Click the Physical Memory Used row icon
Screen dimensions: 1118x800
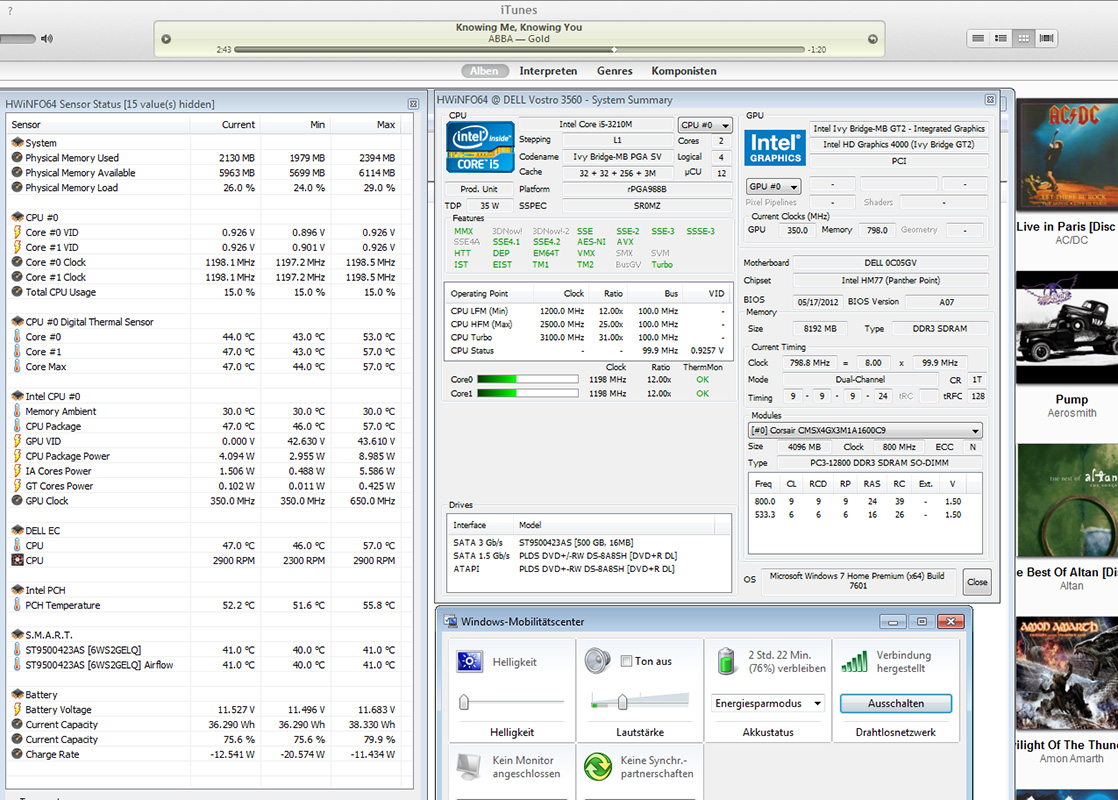pos(17,158)
